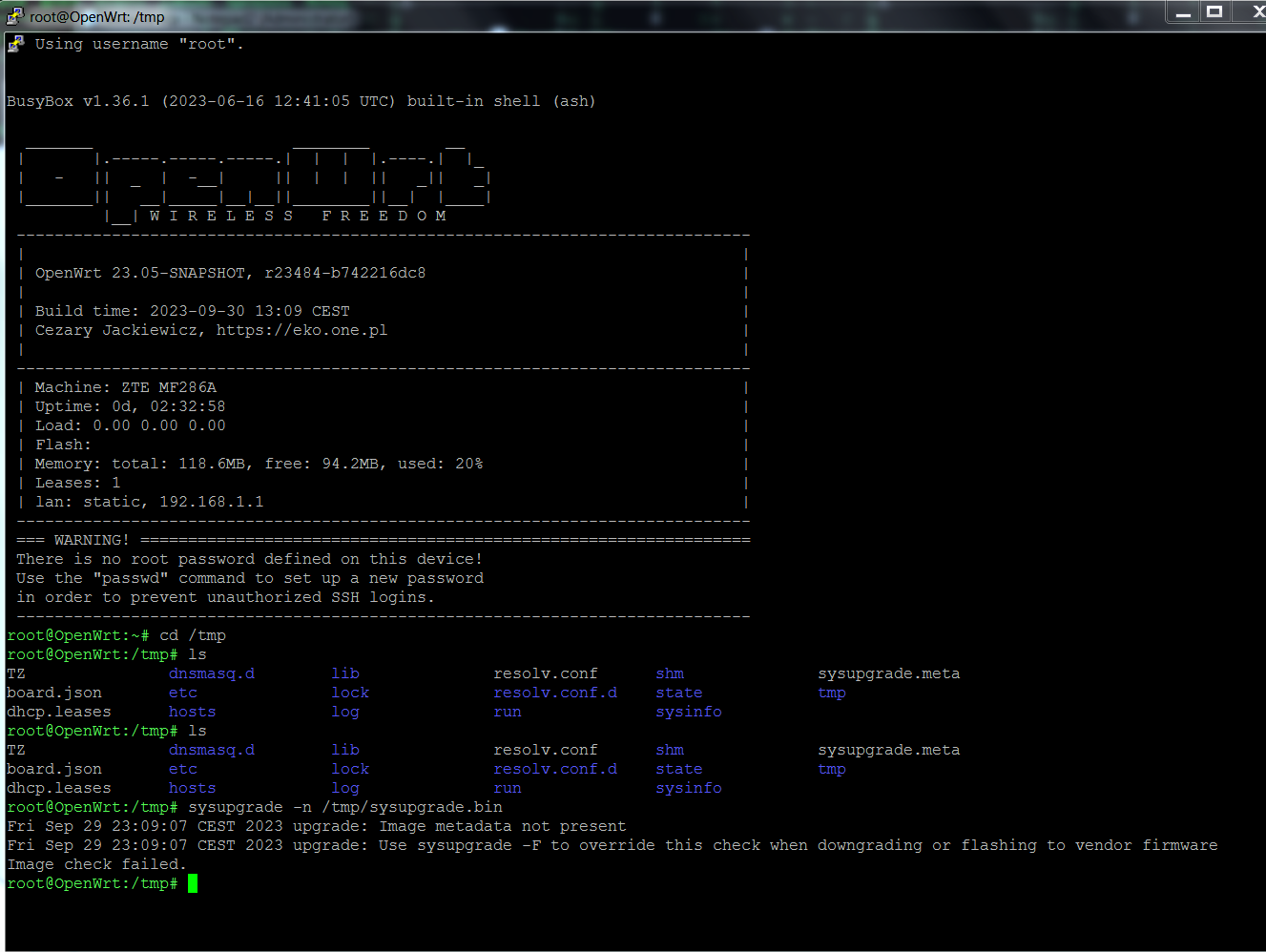Viewport: 1266px width, 952px height.
Task: Click 'sysupgrade.meta' in second ls listing
Action: coord(889,750)
